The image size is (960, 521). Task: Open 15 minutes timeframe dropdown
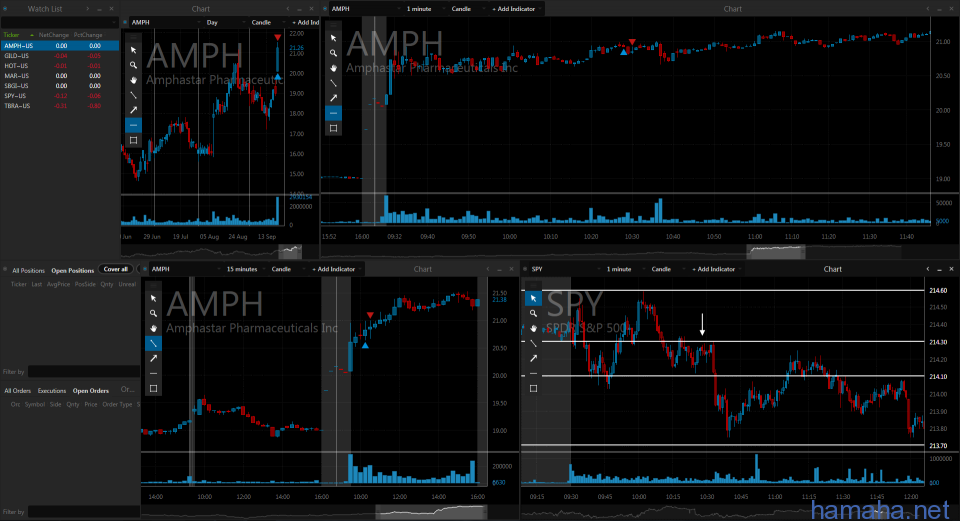(x=246, y=269)
